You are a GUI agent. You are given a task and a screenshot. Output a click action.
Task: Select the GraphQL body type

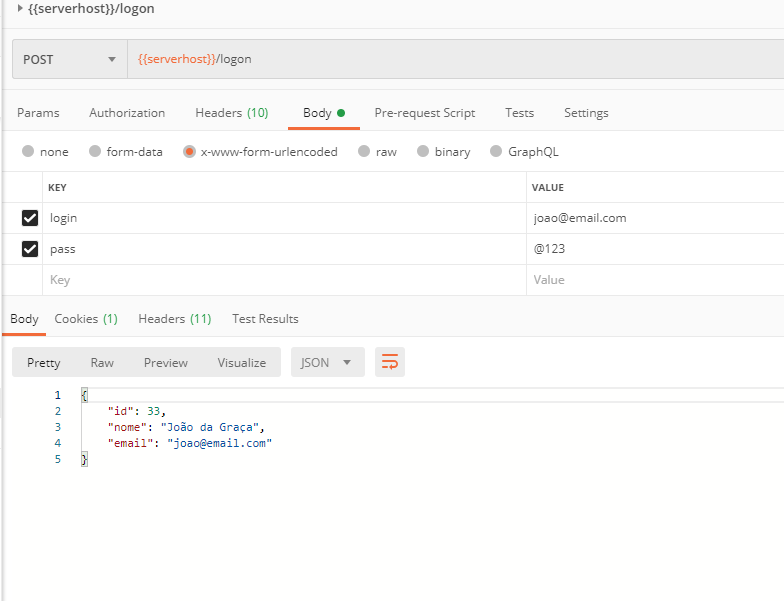496,151
